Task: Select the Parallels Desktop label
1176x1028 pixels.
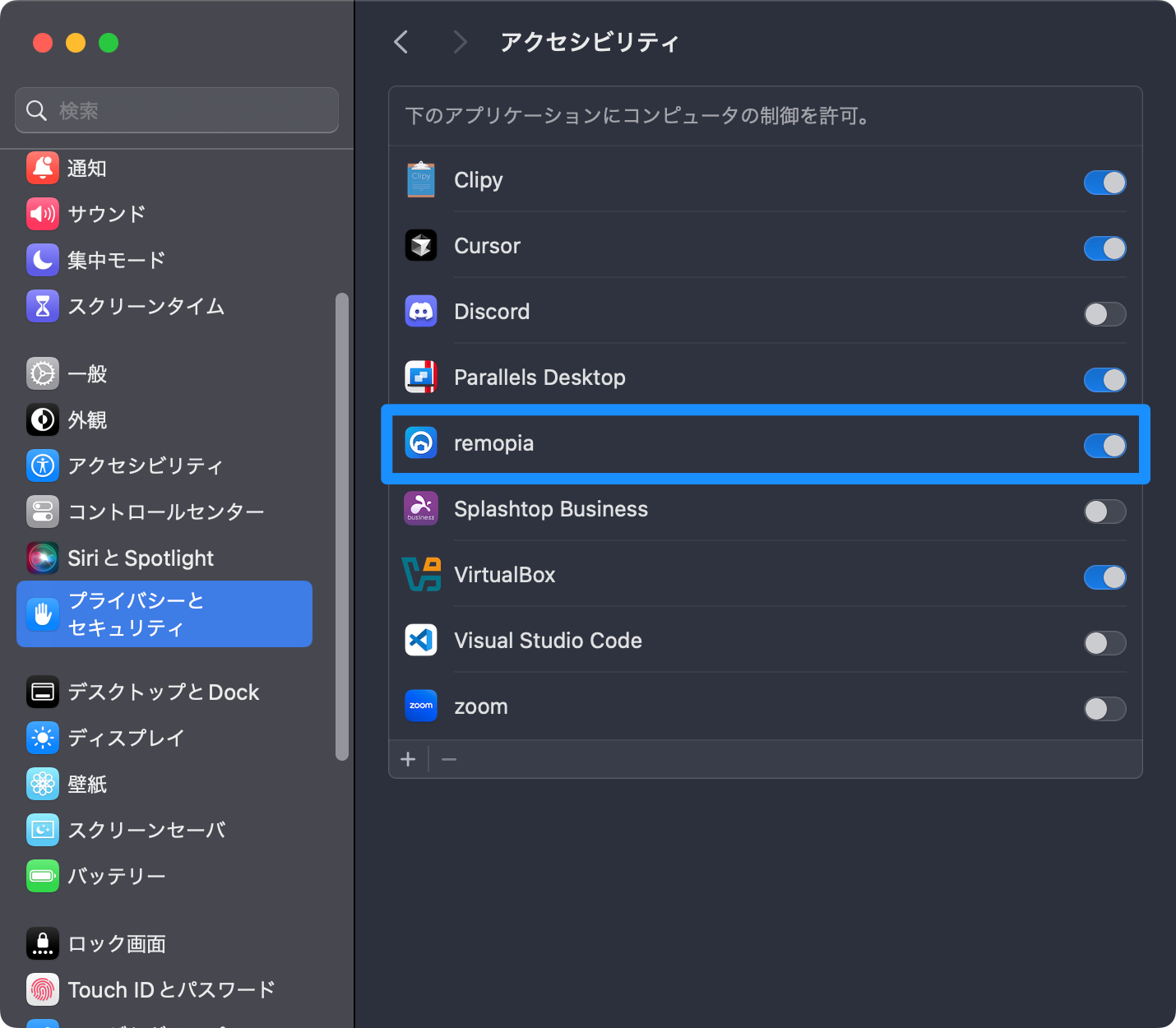Action: [x=539, y=377]
